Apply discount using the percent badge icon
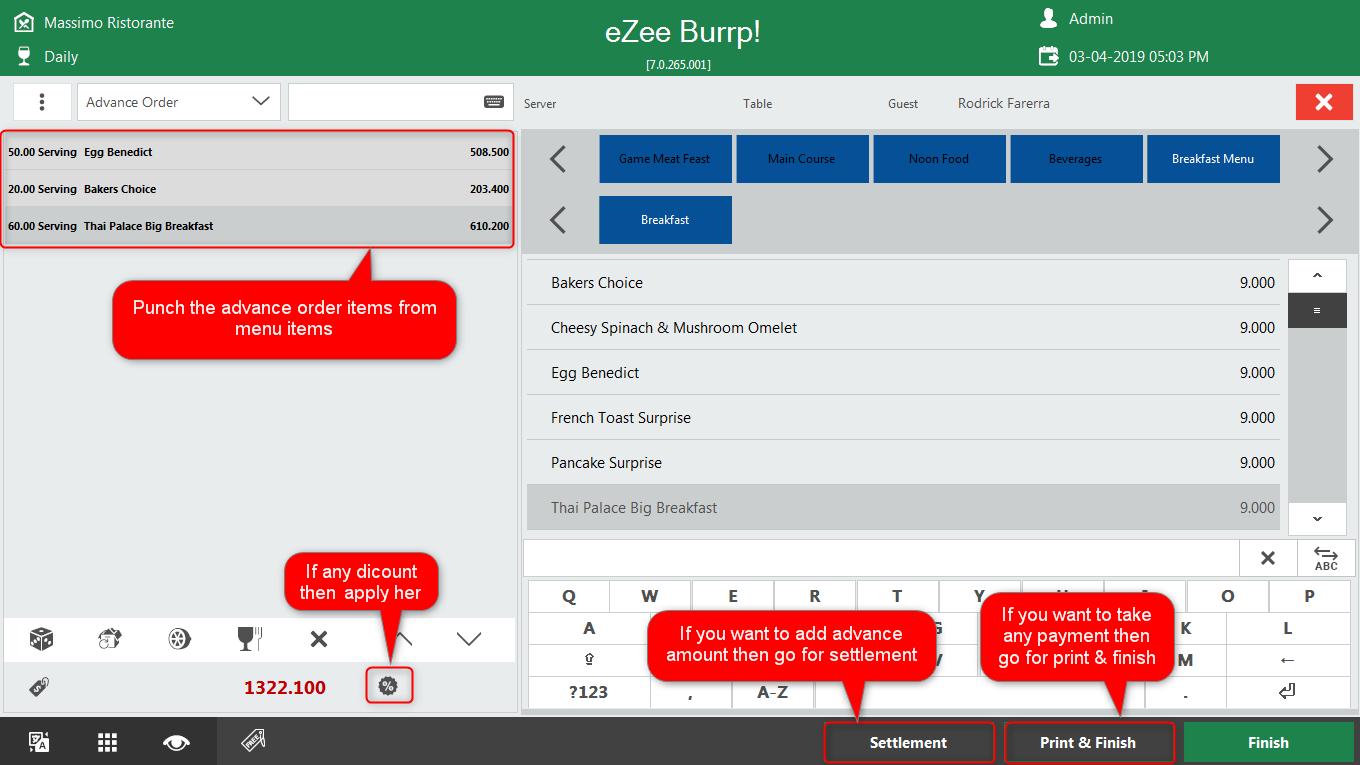The height and width of the screenshot is (765, 1360). click(x=388, y=686)
